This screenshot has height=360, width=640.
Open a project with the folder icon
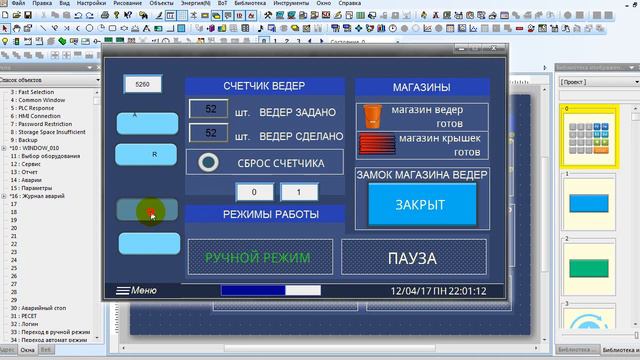click(17, 16)
